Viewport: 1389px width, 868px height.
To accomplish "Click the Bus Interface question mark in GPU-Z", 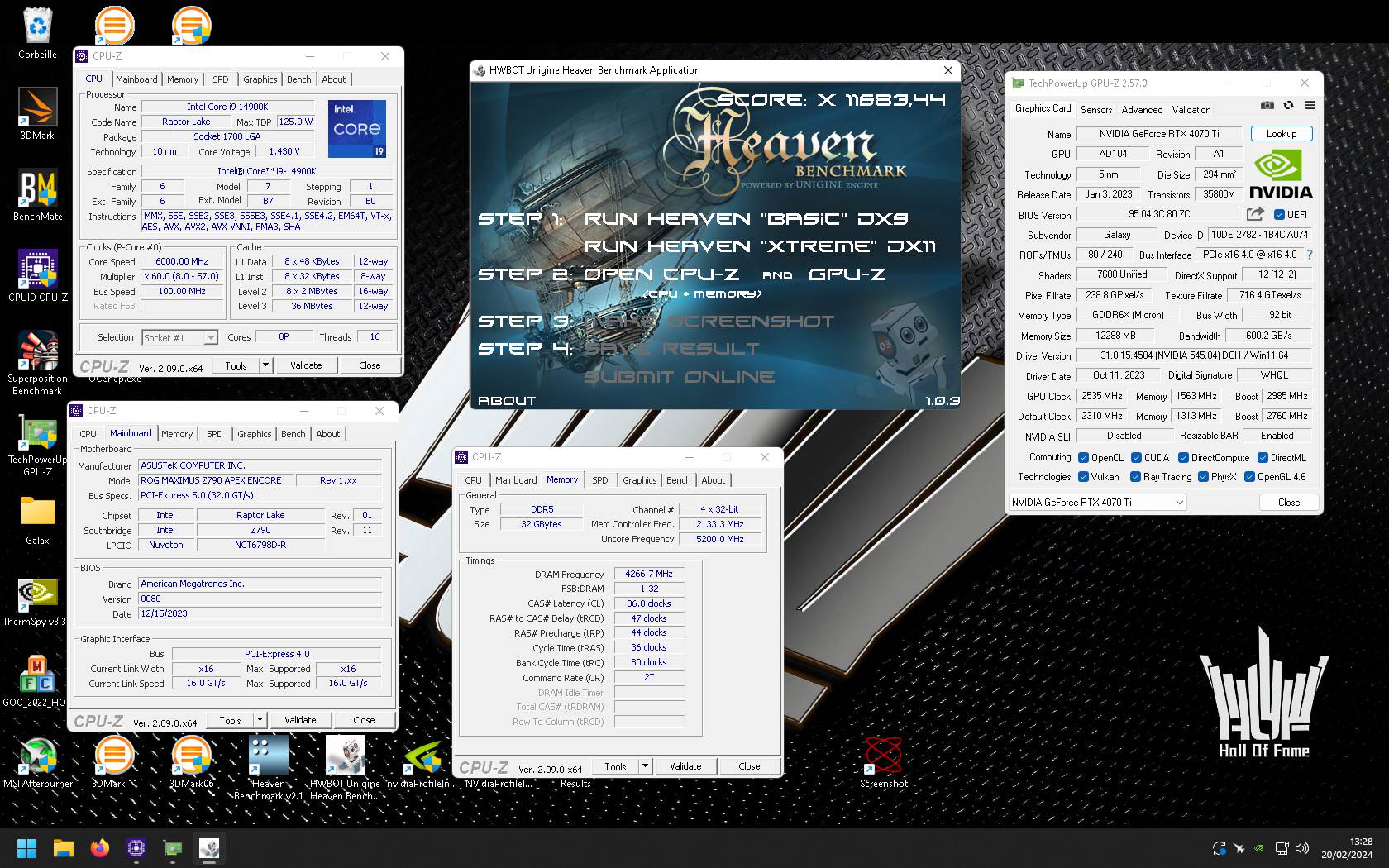I will [x=1310, y=255].
